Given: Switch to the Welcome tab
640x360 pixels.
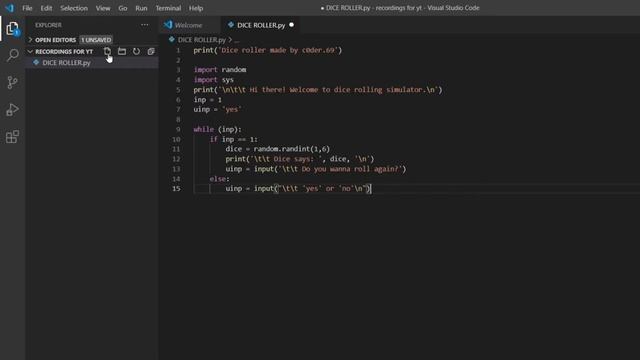Looking at the screenshot, I should 189,25.
